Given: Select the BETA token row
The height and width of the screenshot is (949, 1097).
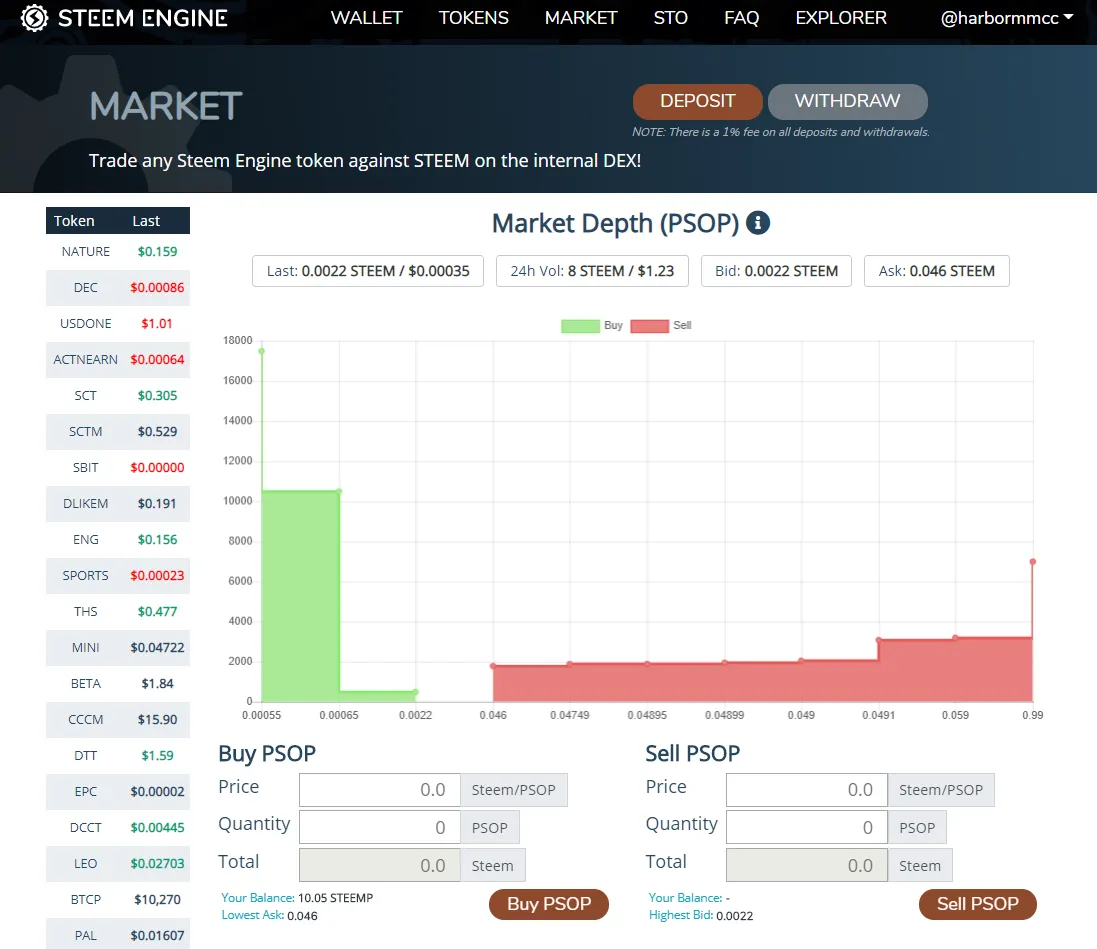Looking at the screenshot, I should click(118, 684).
